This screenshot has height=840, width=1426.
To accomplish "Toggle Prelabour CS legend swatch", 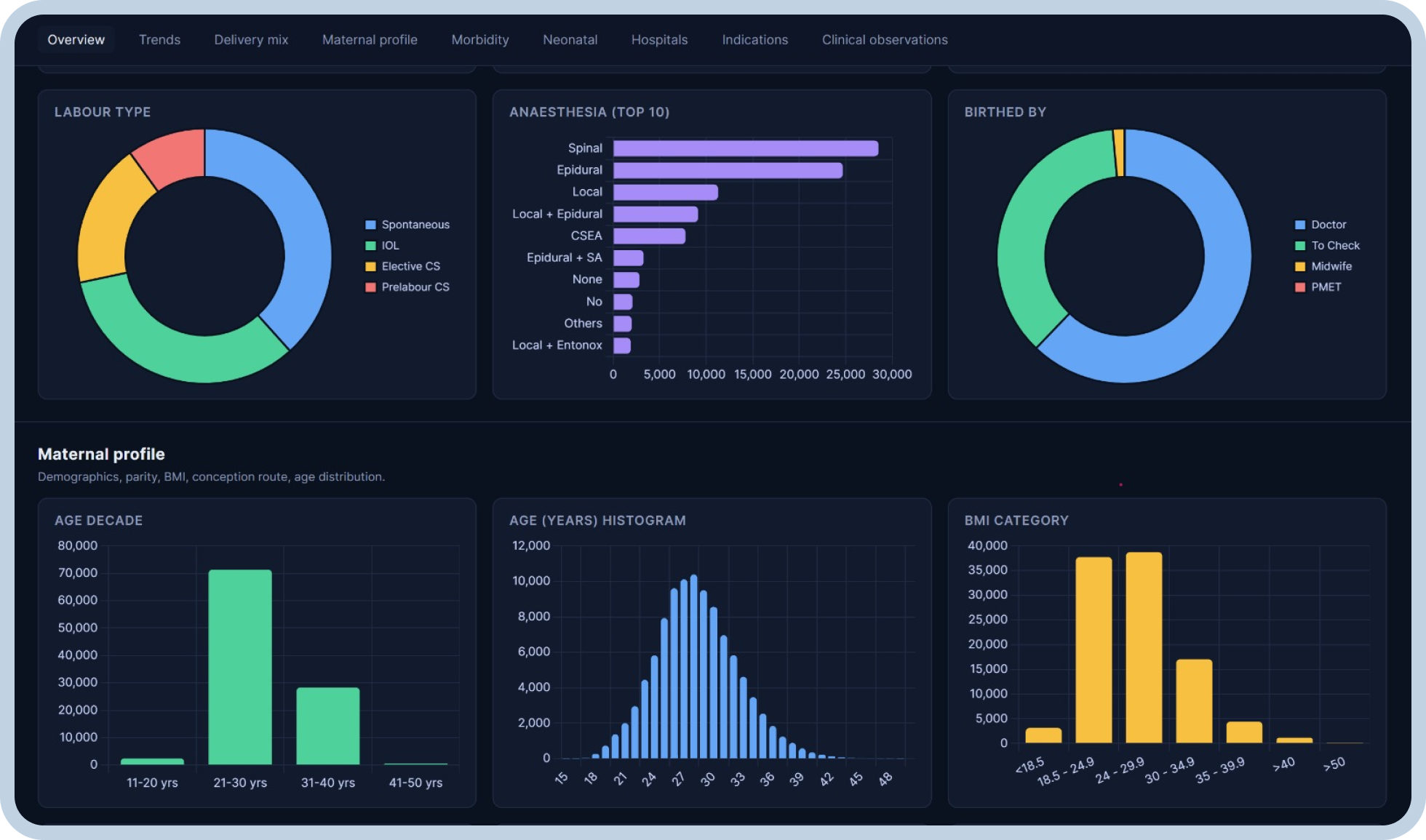I will pyautogui.click(x=370, y=287).
